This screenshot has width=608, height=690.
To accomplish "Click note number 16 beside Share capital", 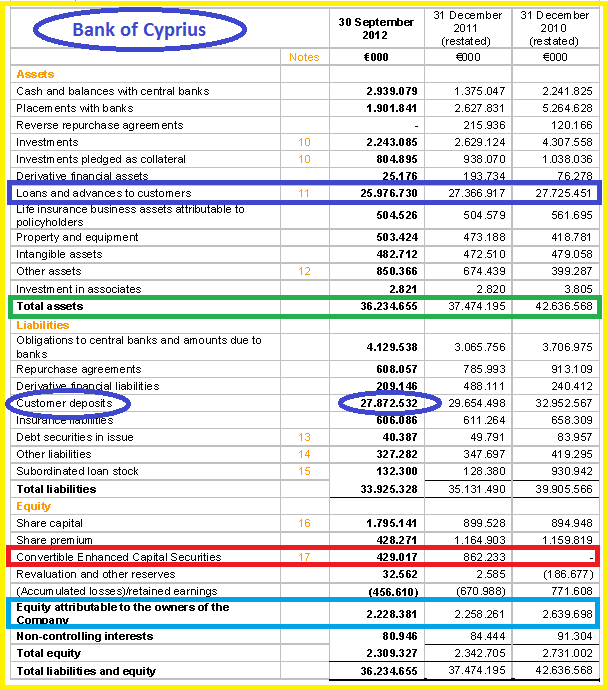I will (304, 523).
